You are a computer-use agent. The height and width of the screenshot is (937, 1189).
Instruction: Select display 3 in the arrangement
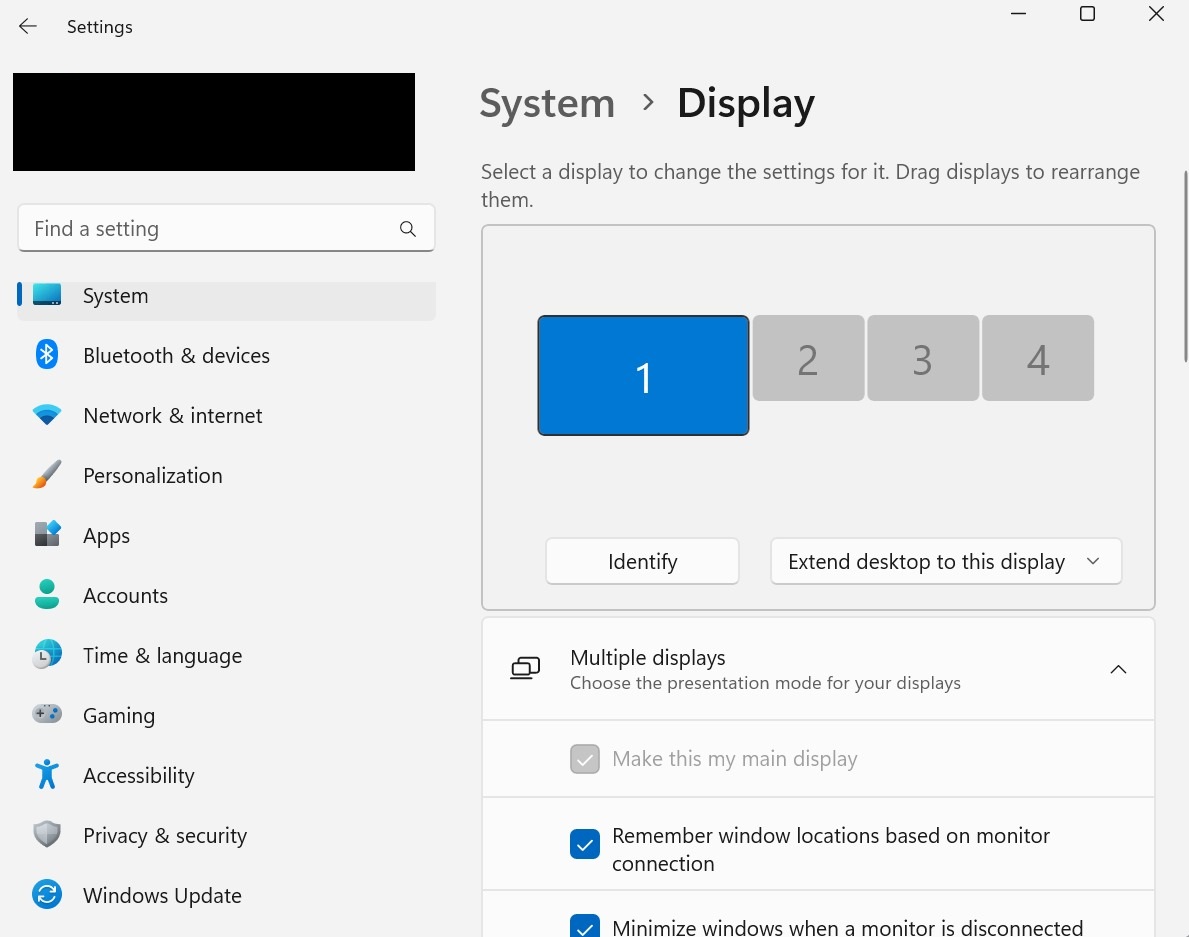922,359
